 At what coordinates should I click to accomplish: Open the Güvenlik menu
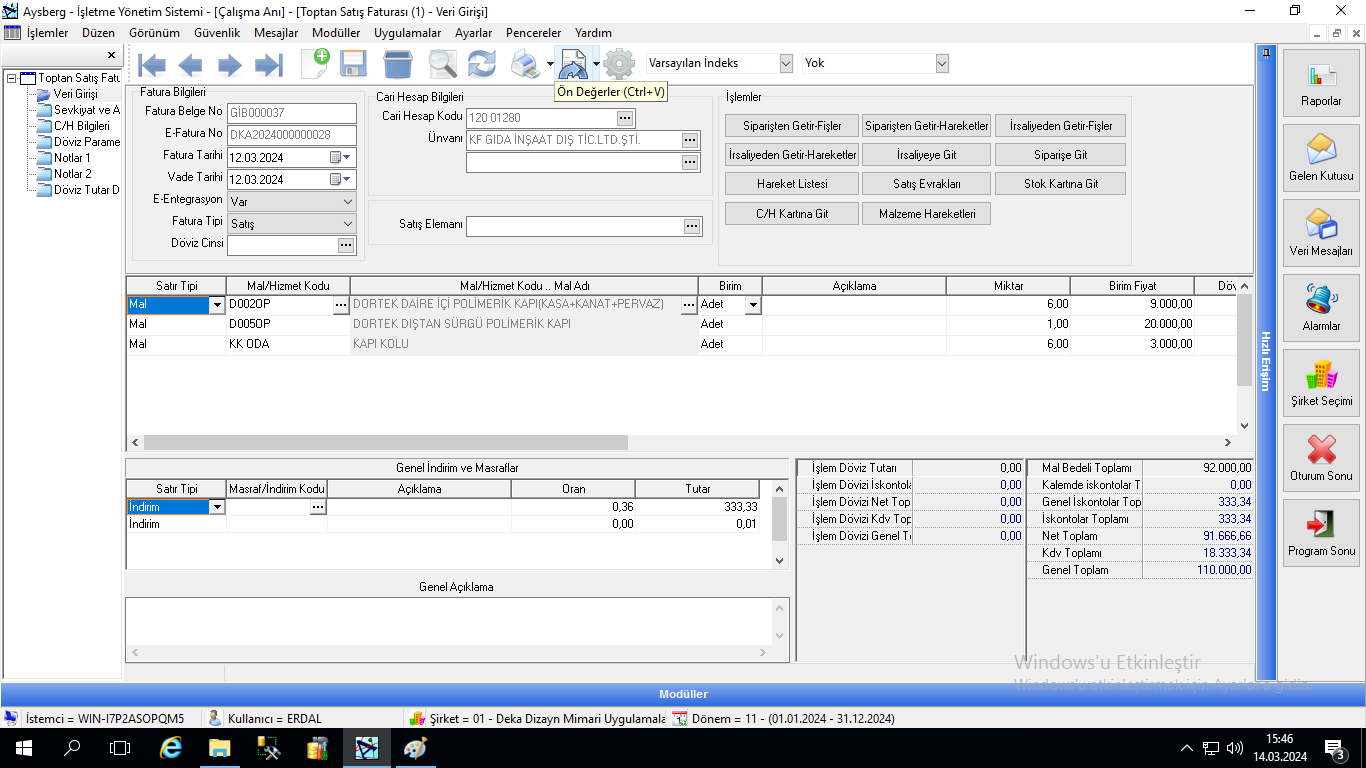pos(217,33)
